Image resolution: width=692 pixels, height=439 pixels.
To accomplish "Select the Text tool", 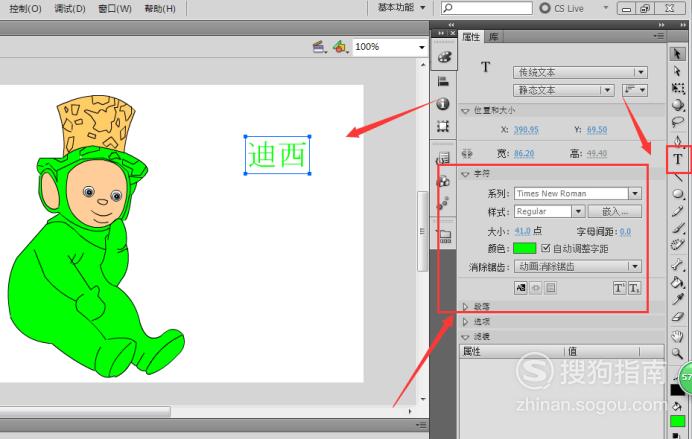I will pyautogui.click(x=678, y=159).
